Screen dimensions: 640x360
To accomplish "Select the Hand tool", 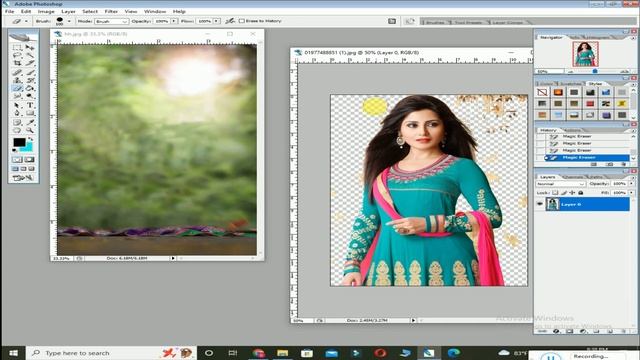I will (x=17, y=130).
